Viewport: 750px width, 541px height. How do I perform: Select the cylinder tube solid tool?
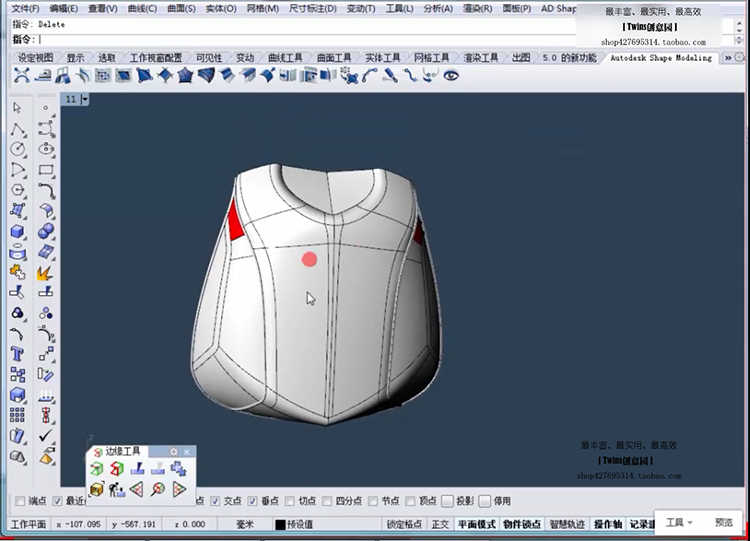[18, 252]
